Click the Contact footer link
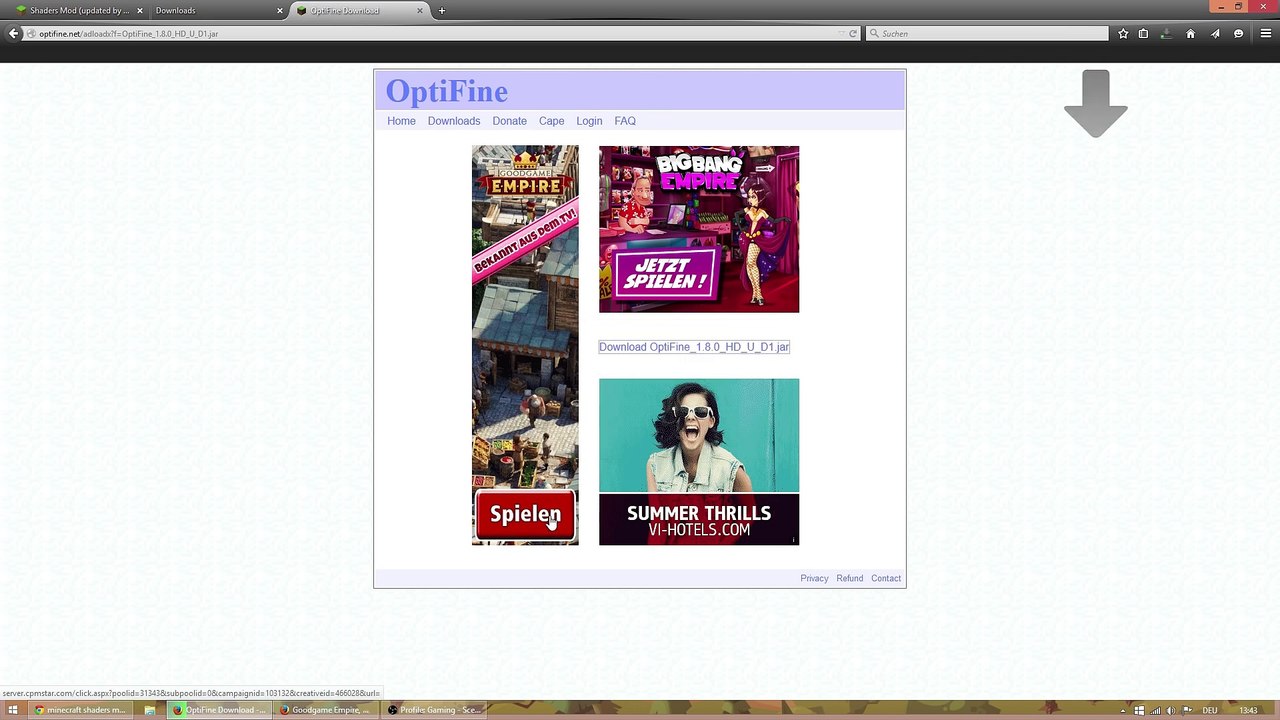This screenshot has width=1280, height=720. (x=886, y=578)
